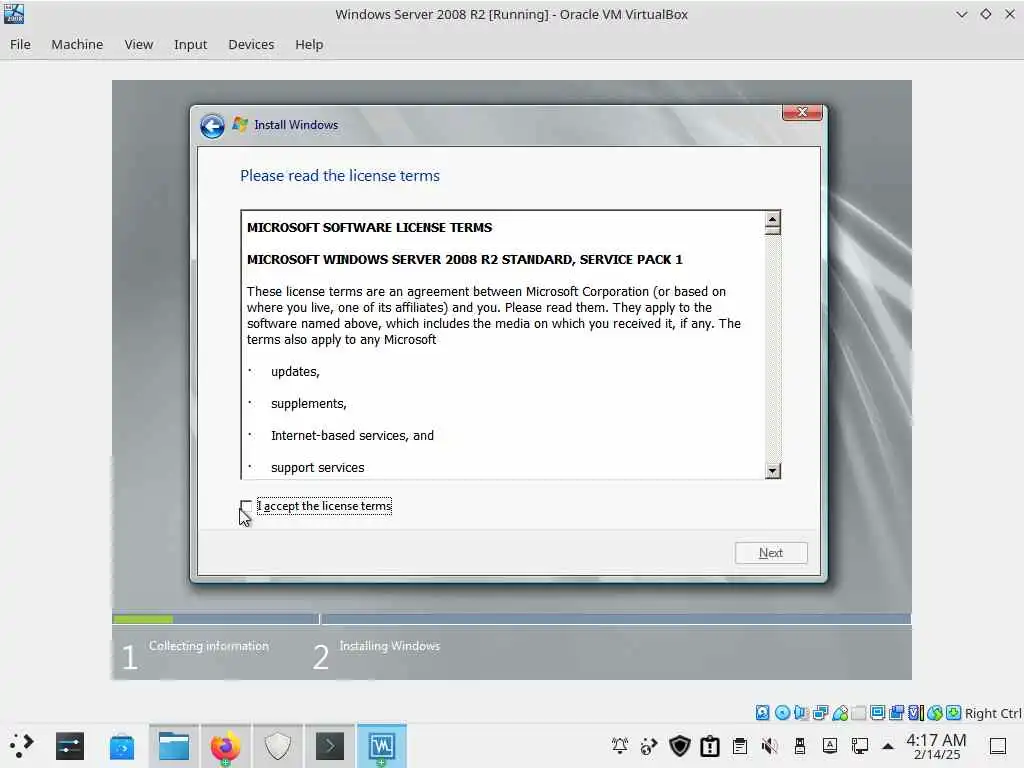Click the notifications bell tray icon
1024x768 pixels.
(620, 746)
